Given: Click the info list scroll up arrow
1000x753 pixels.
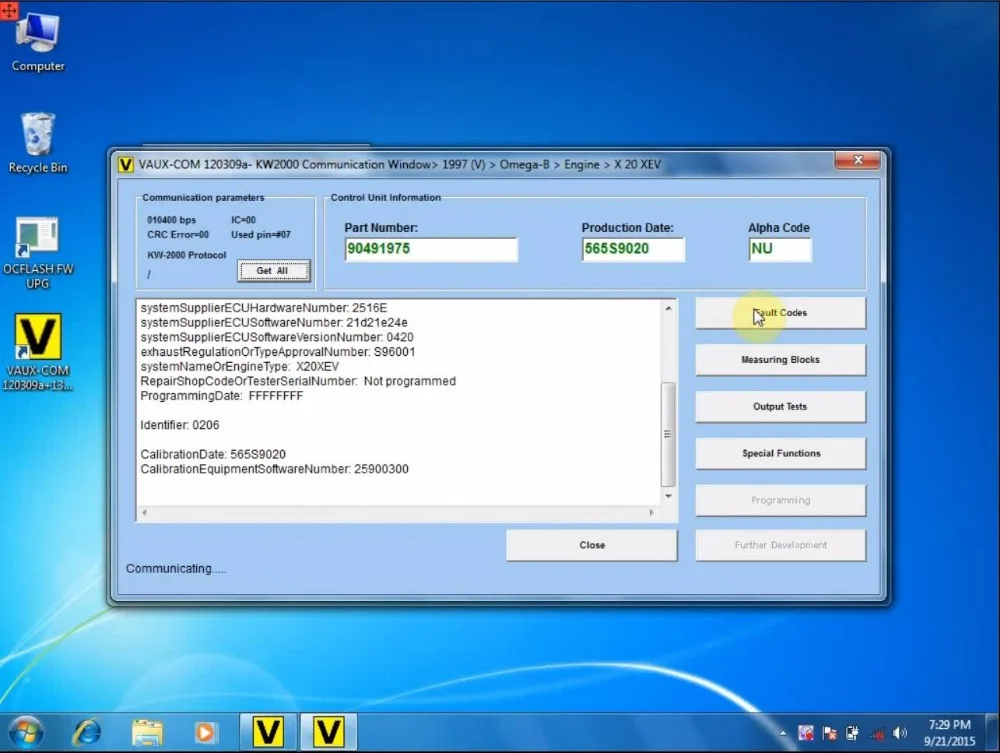Looking at the screenshot, I should click(x=668, y=309).
